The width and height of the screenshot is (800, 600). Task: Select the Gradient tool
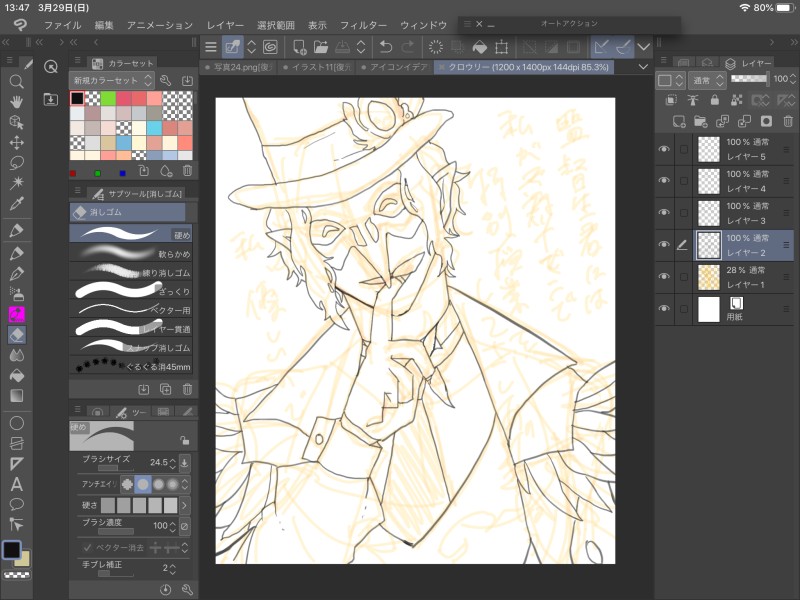[16, 396]
